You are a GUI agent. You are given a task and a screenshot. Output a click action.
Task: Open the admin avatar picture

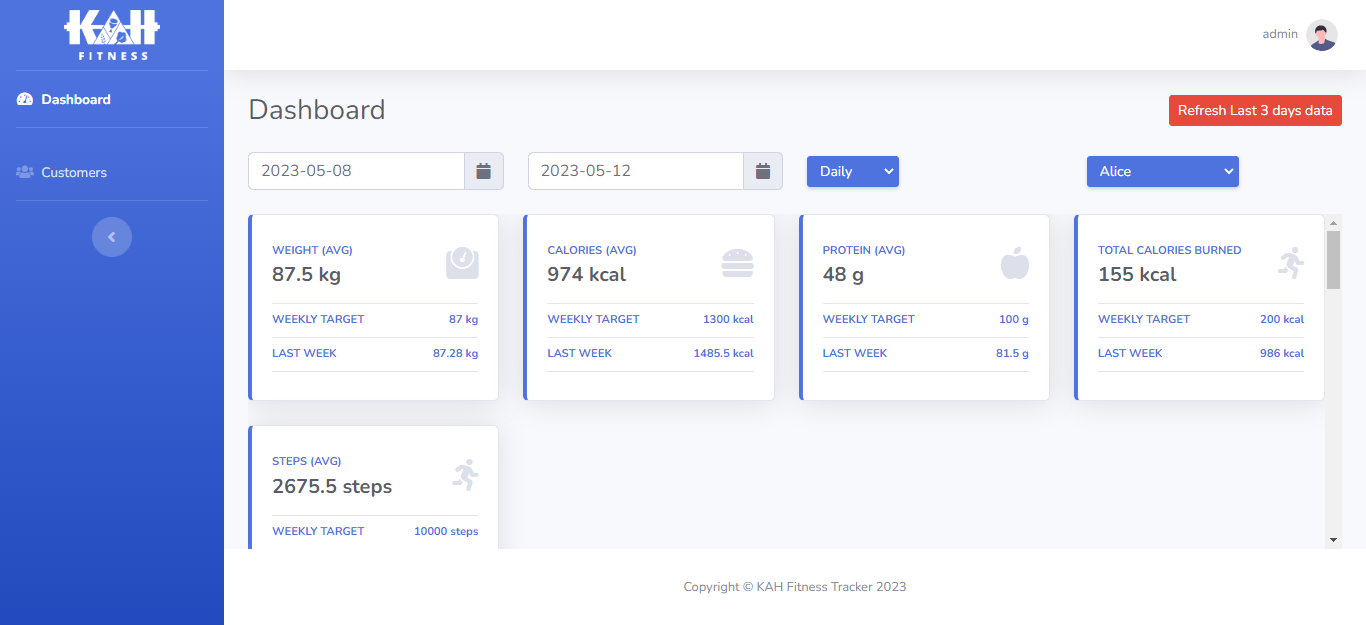point(1321,35)
